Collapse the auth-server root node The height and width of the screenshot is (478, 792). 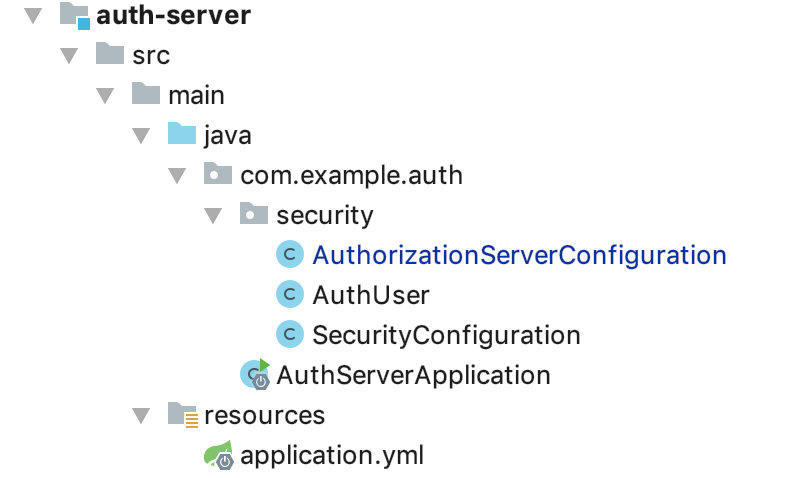pyautogui.click(x=33, y=16)
